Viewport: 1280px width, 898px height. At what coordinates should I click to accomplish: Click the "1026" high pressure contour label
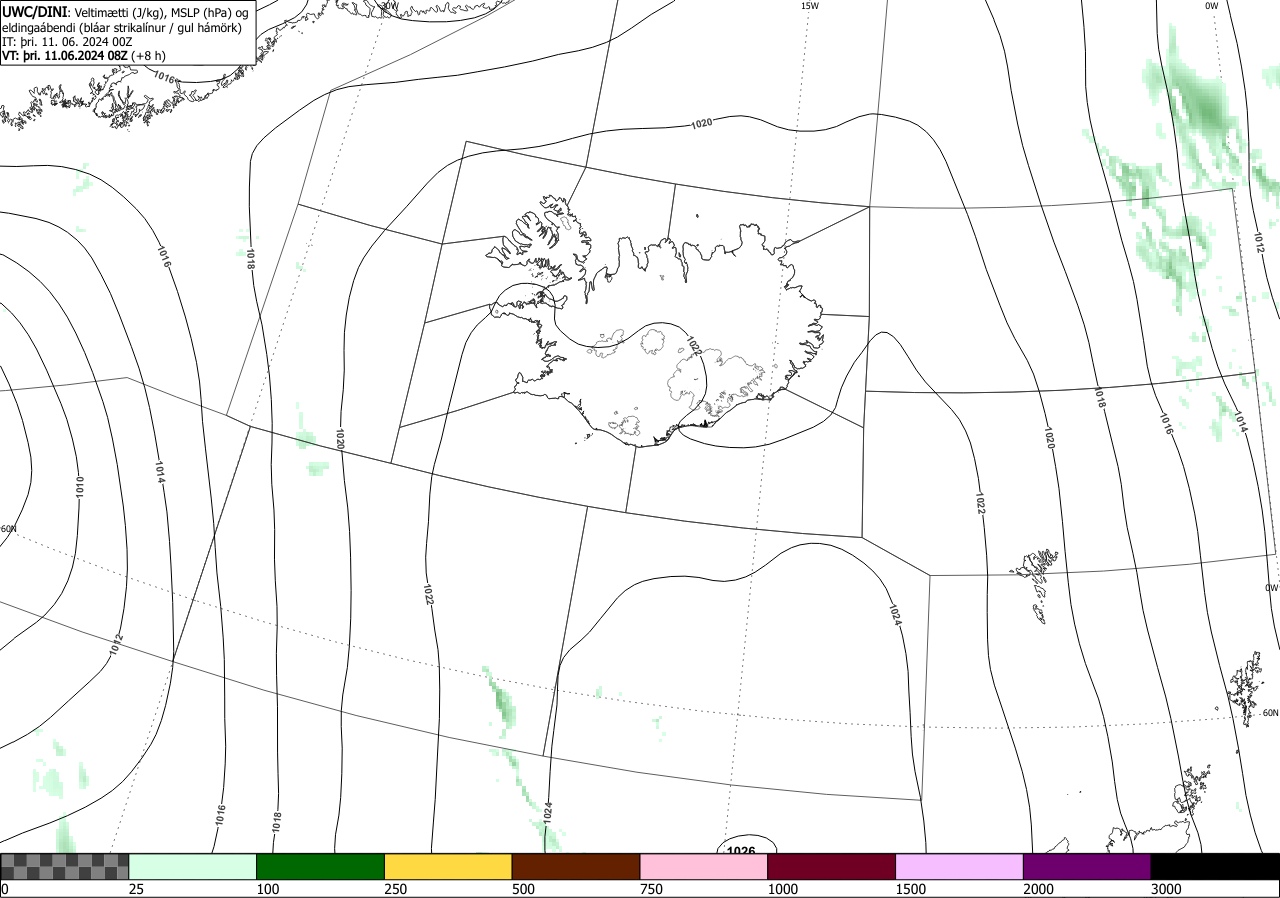click(x=741, y=851)
